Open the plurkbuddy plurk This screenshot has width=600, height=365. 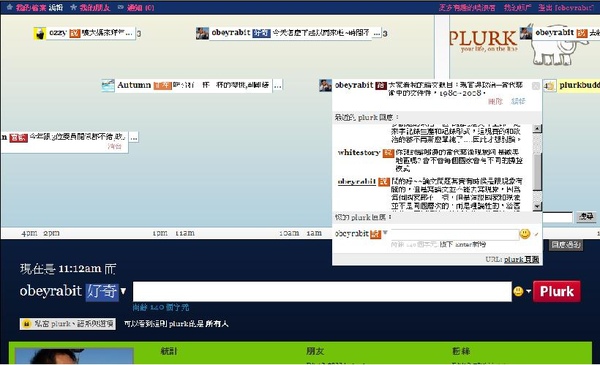coord(579,85)
